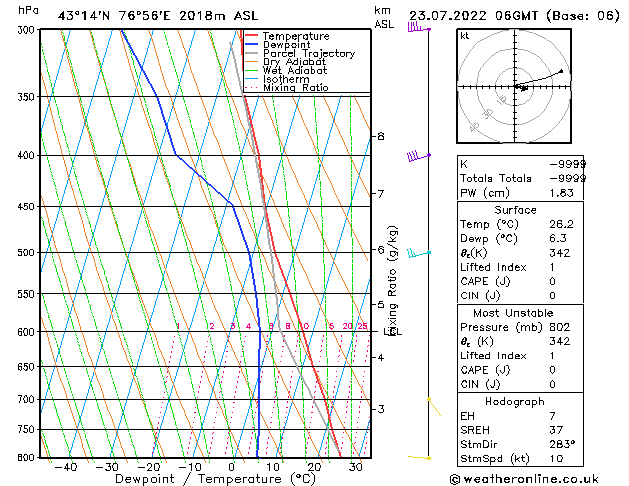Click the LCL marker on the right axis

[393, 331]
